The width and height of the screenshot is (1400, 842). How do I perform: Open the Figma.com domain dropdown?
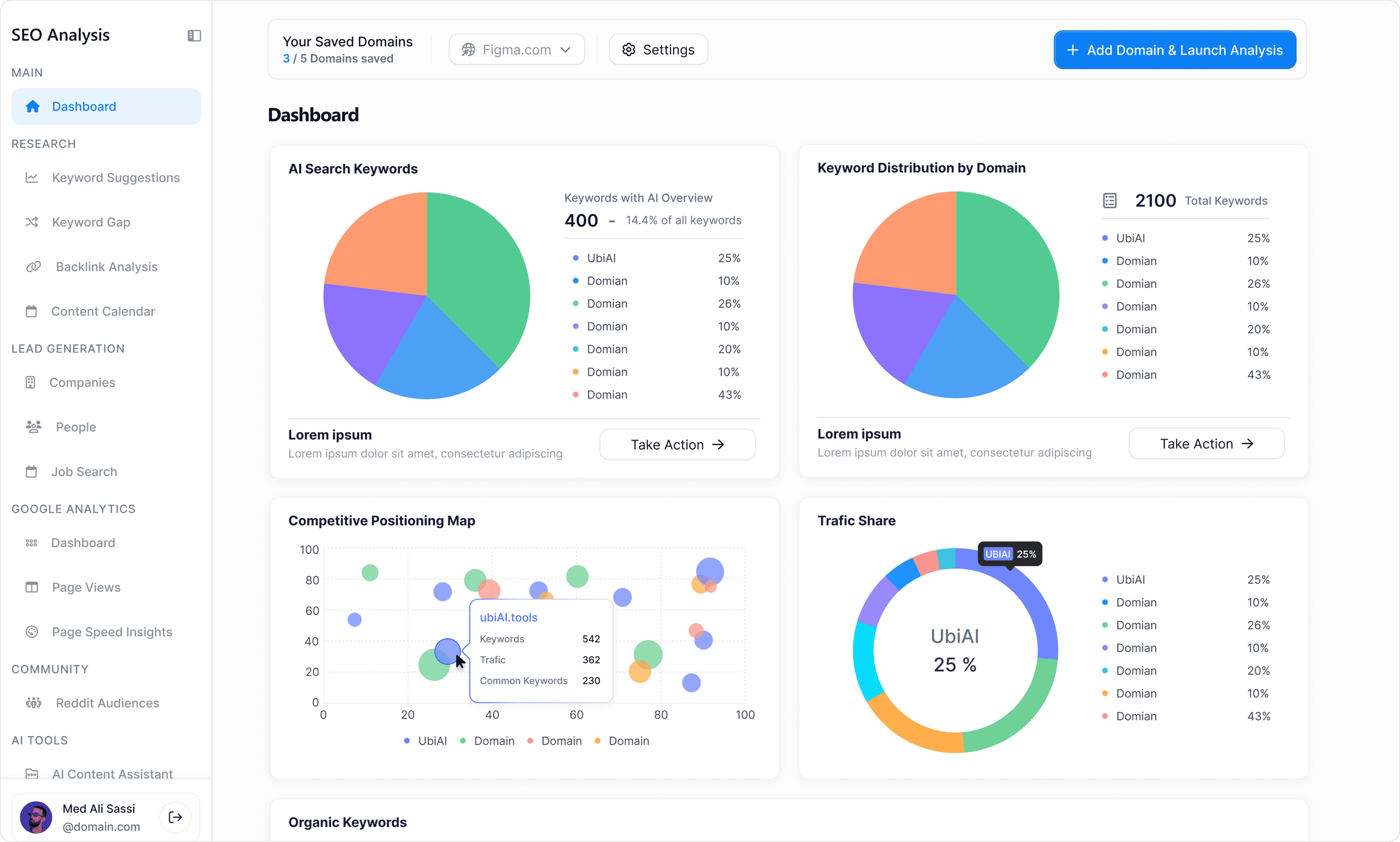516,50
